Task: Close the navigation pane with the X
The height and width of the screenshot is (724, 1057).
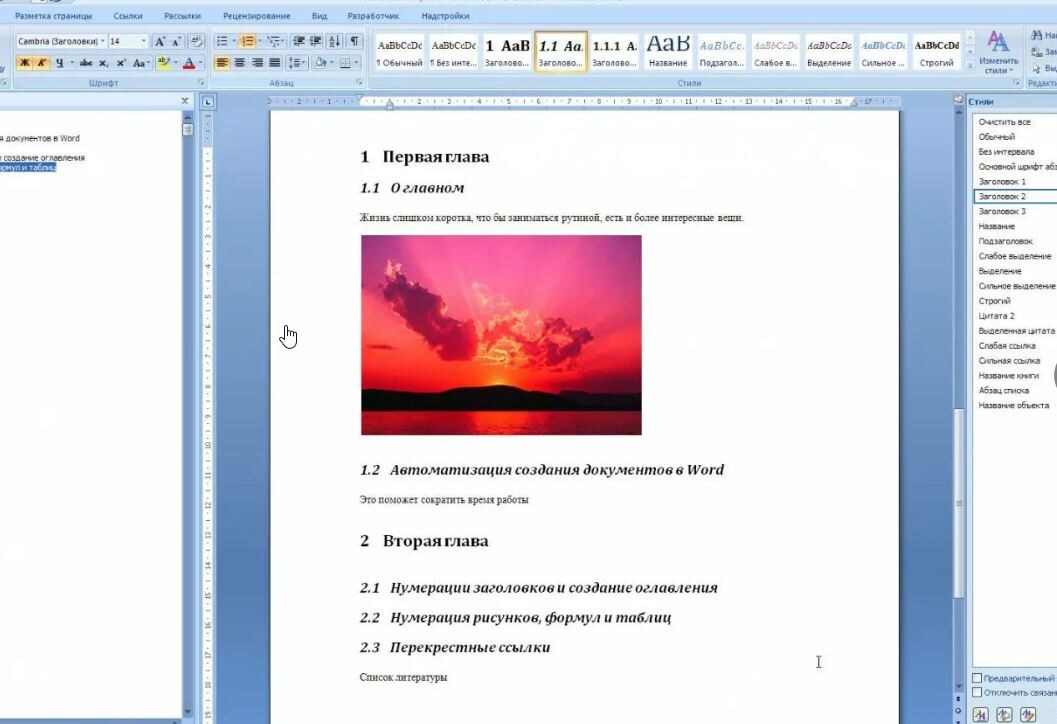Action: pos(185,100)
